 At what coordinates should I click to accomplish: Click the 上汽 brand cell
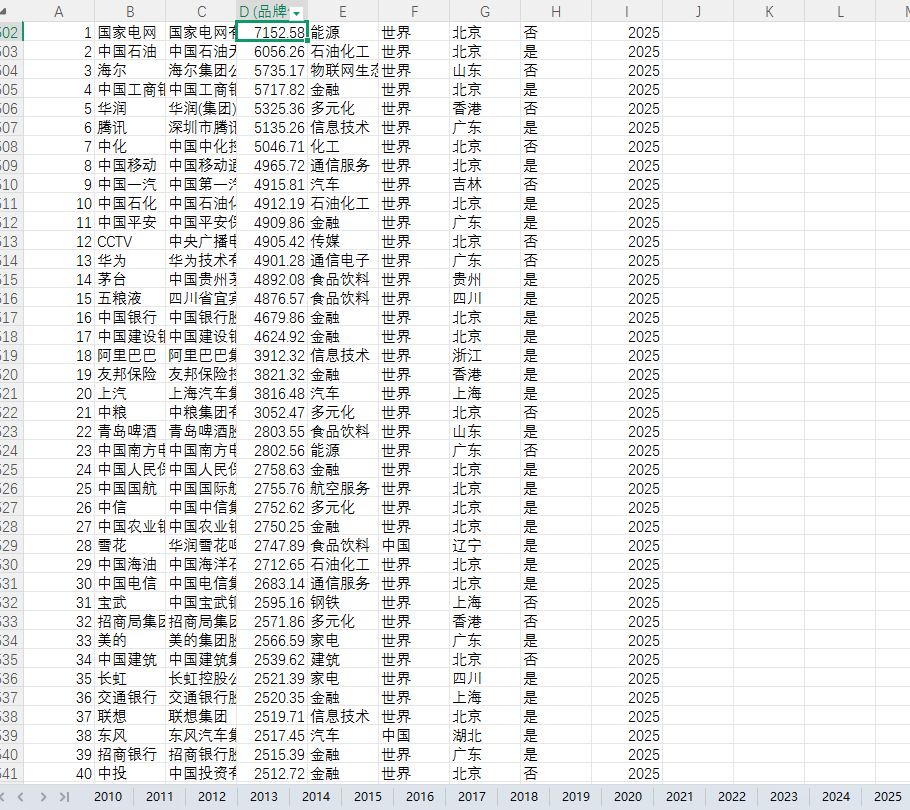click(x=130, y=394)
